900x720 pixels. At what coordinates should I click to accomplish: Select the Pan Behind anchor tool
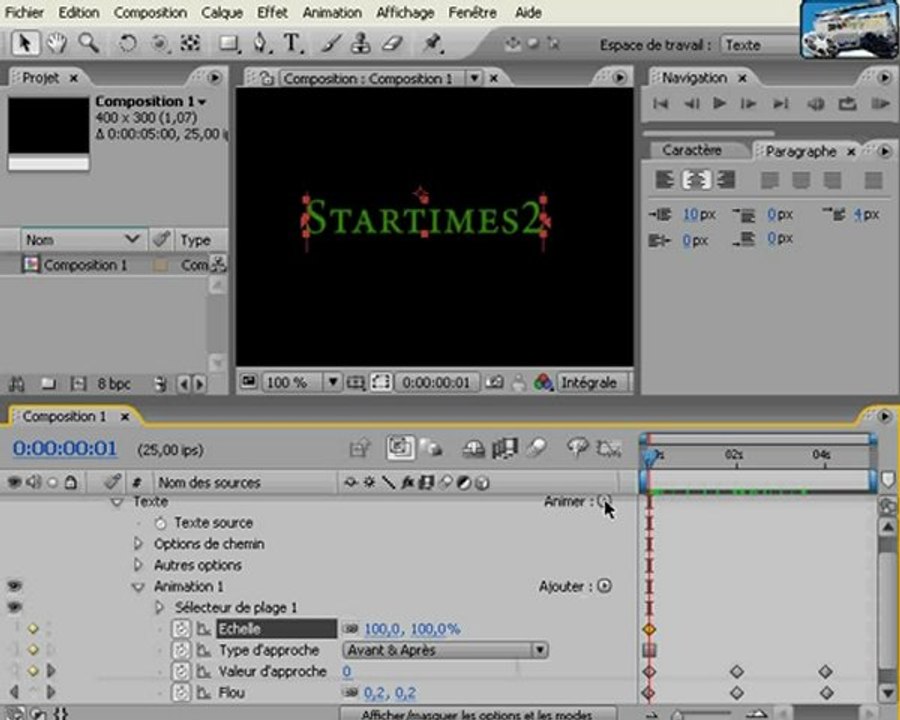click(159, 43)
